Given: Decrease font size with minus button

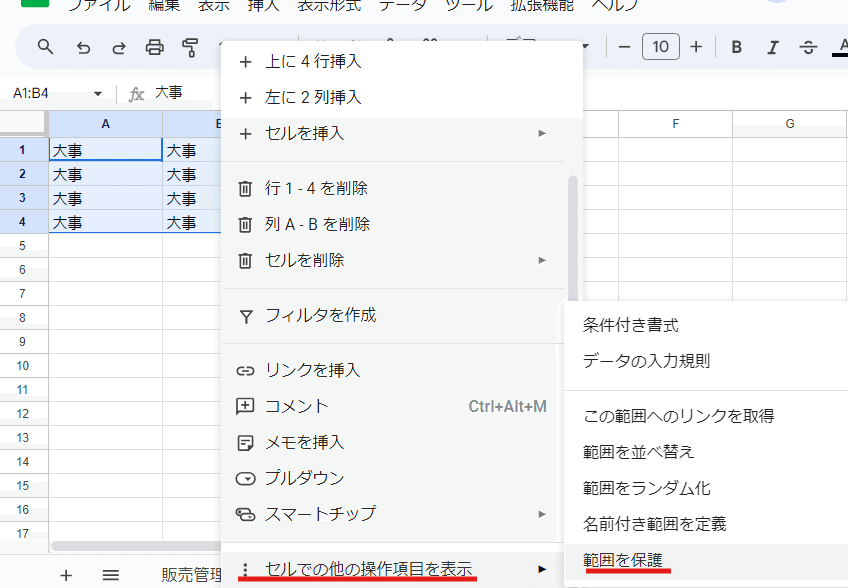Looking at the screenshot, I should click(624, 47).
